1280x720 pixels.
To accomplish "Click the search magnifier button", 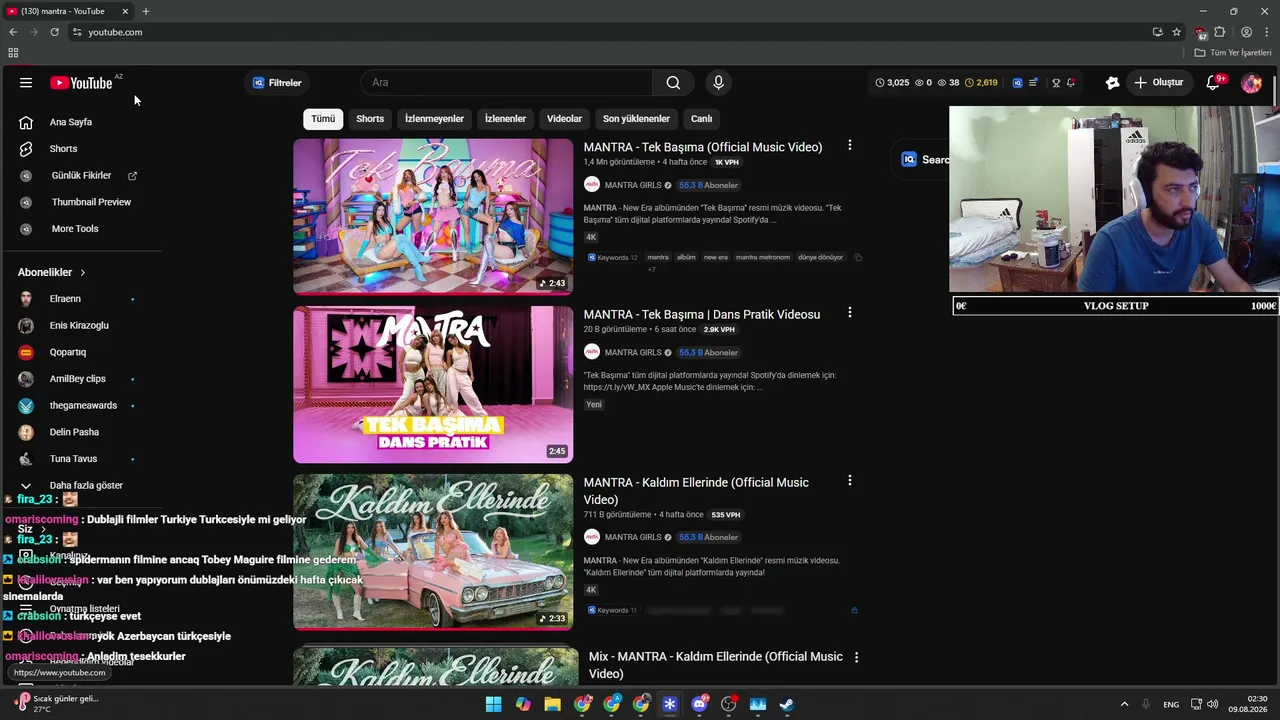I will 673,83.
